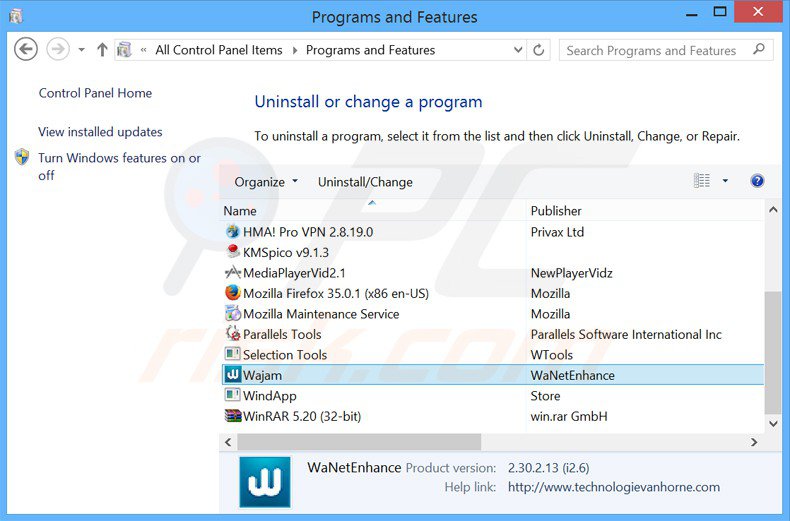Screen dimensions: 790x521
Task: Select the Mozilla Firefox 35.0.1 entry icon
Action: tap(233, 293)
